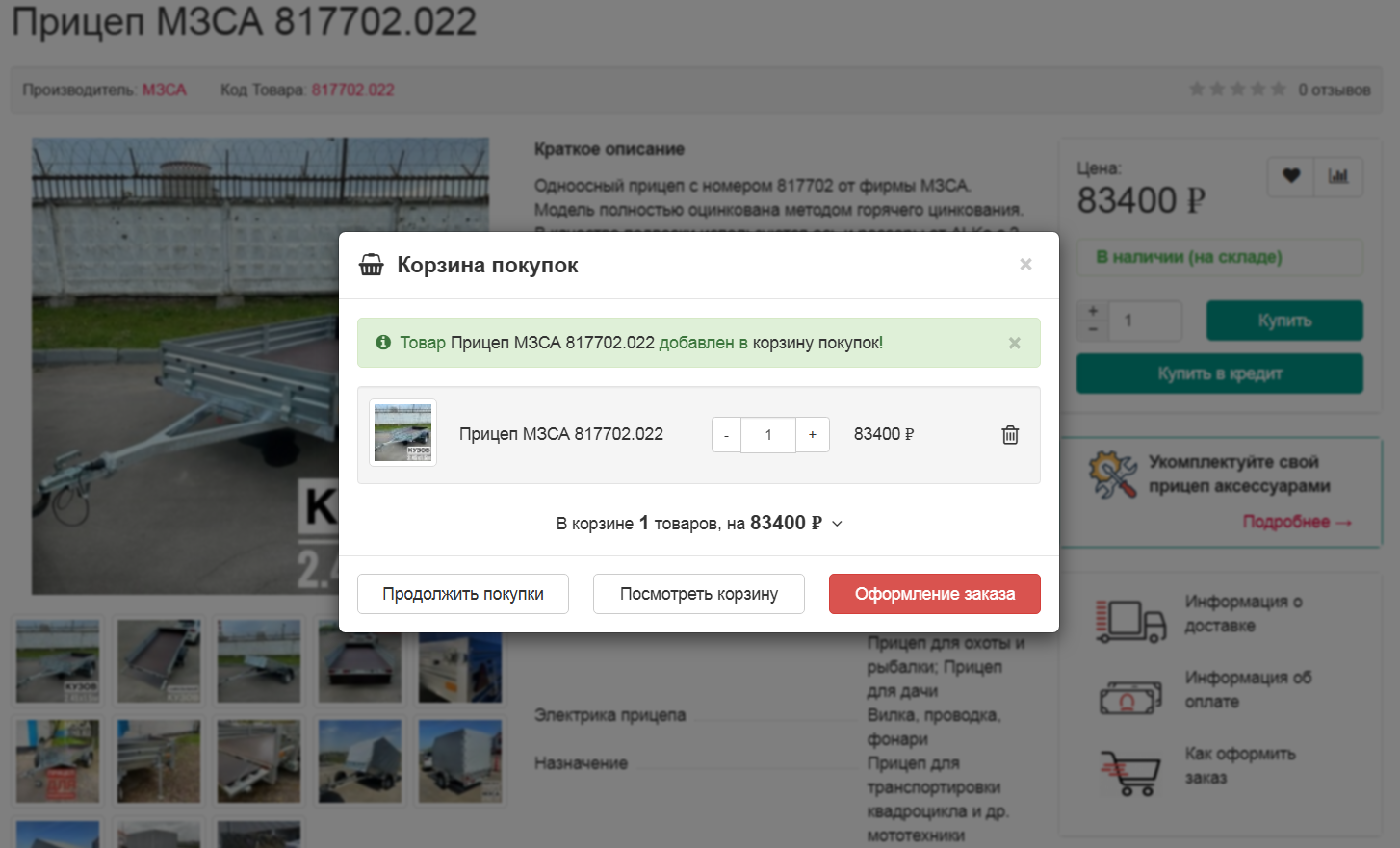The height and width of the screenshot is (848, 1400).
Task: Select fifth gallery thumbnail in top row
Action: click(460, 661)
